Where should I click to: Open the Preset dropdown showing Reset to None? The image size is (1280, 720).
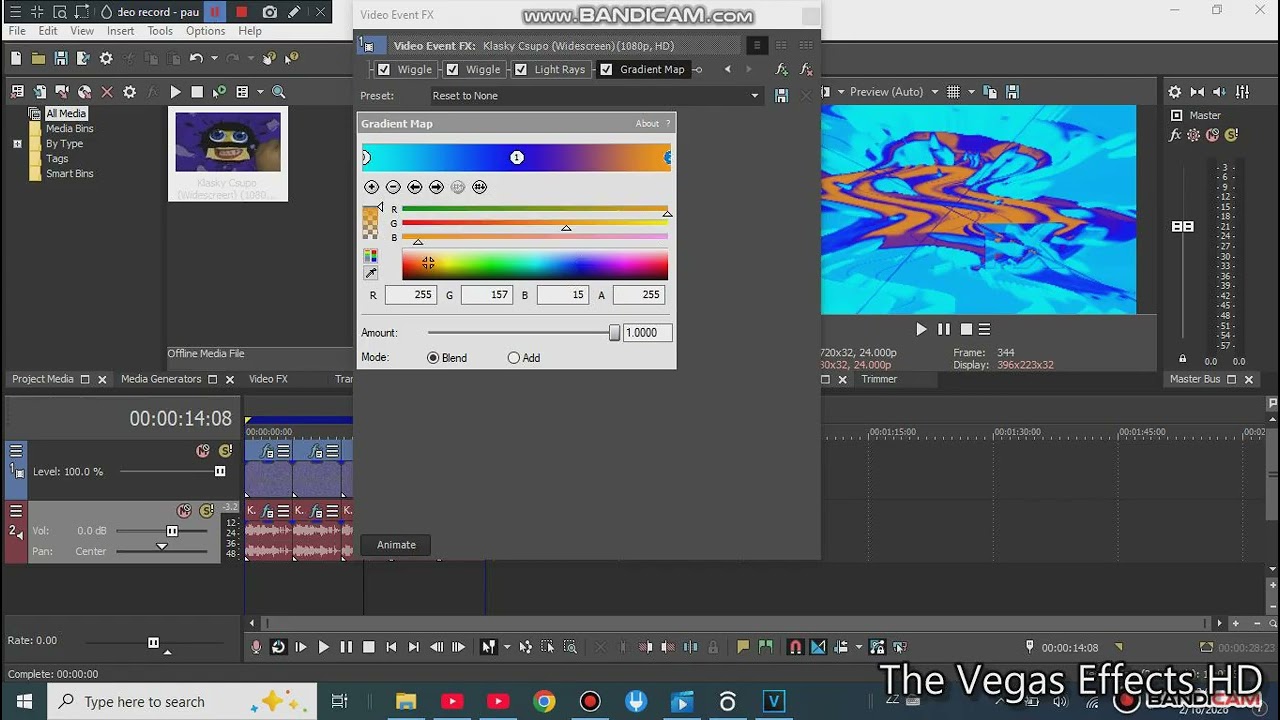coord(596,96)
